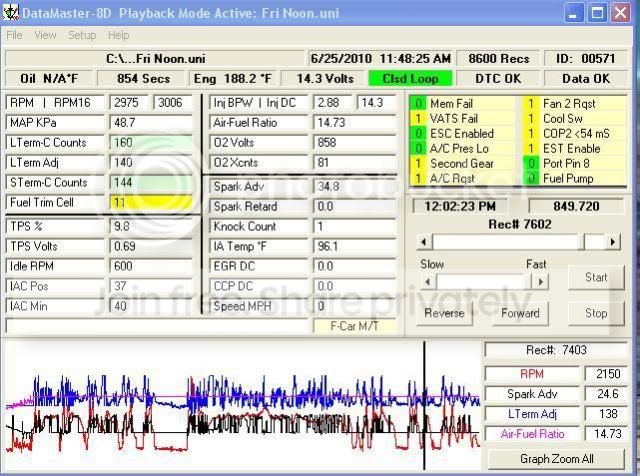This screenshot has width=640, height=476.
Task: Click right arrow of record position scrollbar
Action: [612, 242]
